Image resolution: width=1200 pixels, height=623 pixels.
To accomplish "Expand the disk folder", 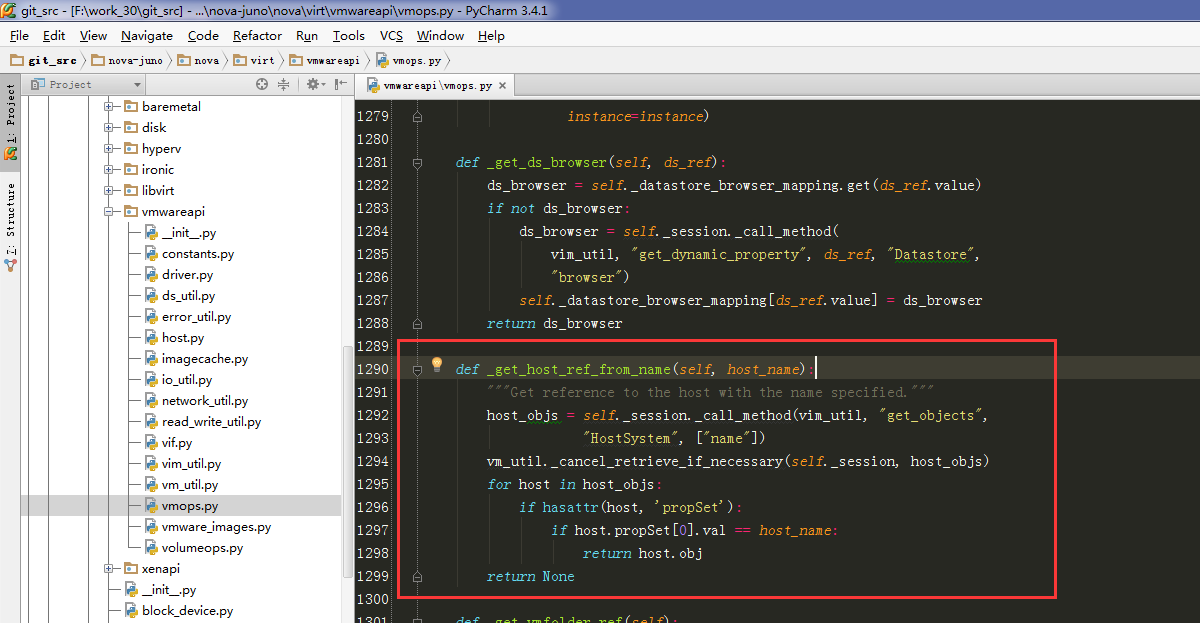I will (x=109, y=127).
